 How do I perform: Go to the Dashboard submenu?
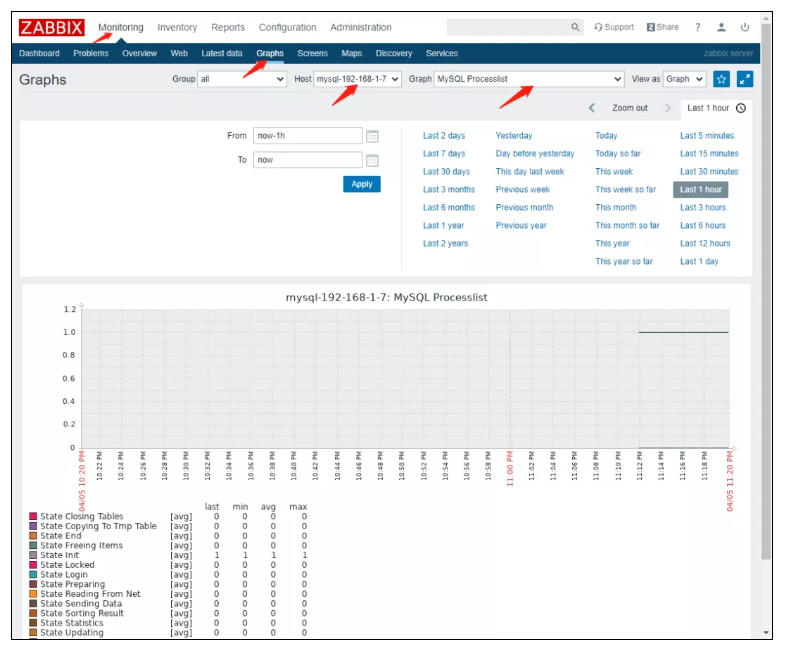point(39,53)
